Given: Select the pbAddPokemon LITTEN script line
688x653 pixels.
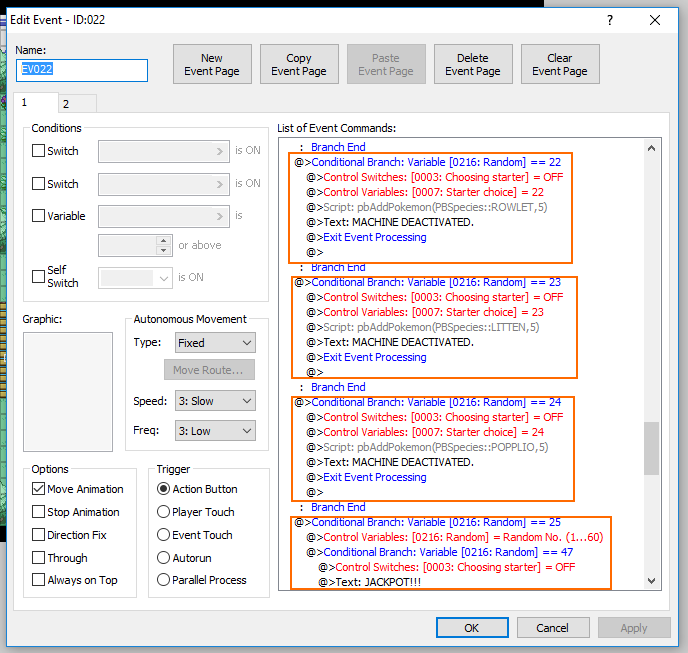Looking at the screenshot, I should point(423,327).
